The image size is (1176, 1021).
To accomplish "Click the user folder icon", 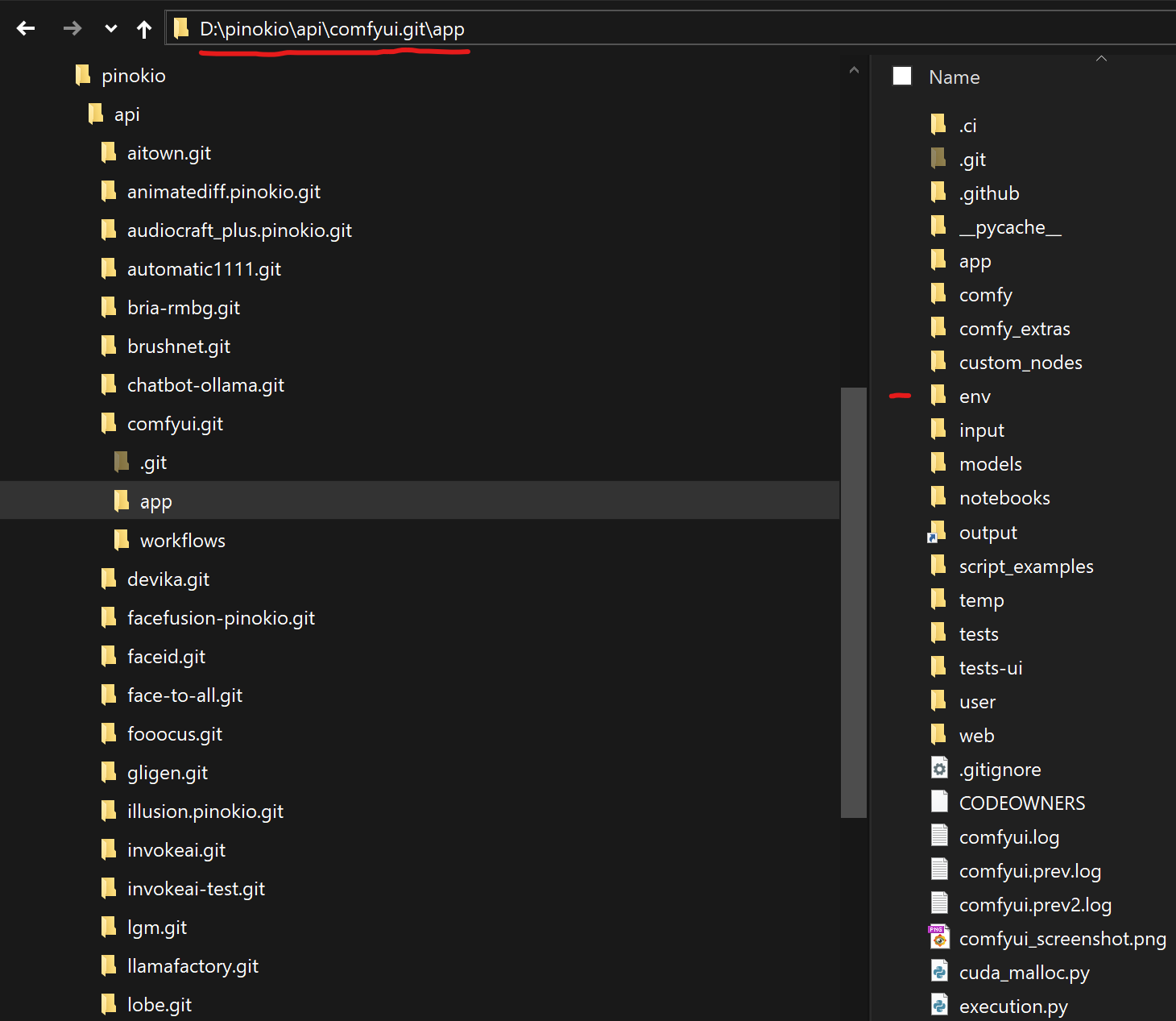I will click(938, 702).
